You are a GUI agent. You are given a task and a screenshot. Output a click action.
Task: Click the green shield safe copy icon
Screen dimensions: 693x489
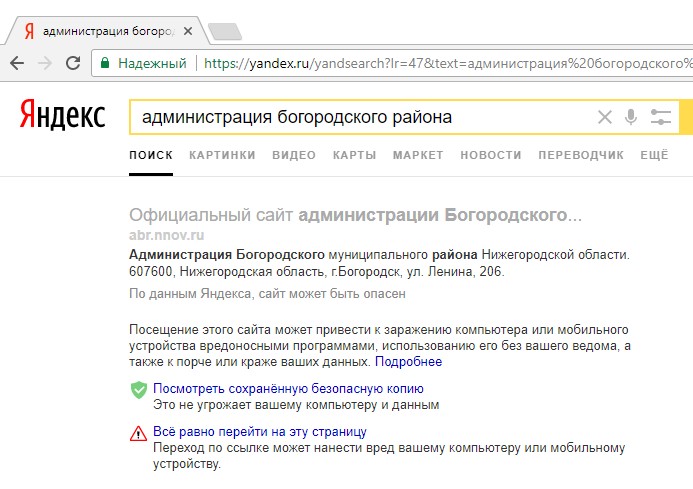(x=138, y=390)
